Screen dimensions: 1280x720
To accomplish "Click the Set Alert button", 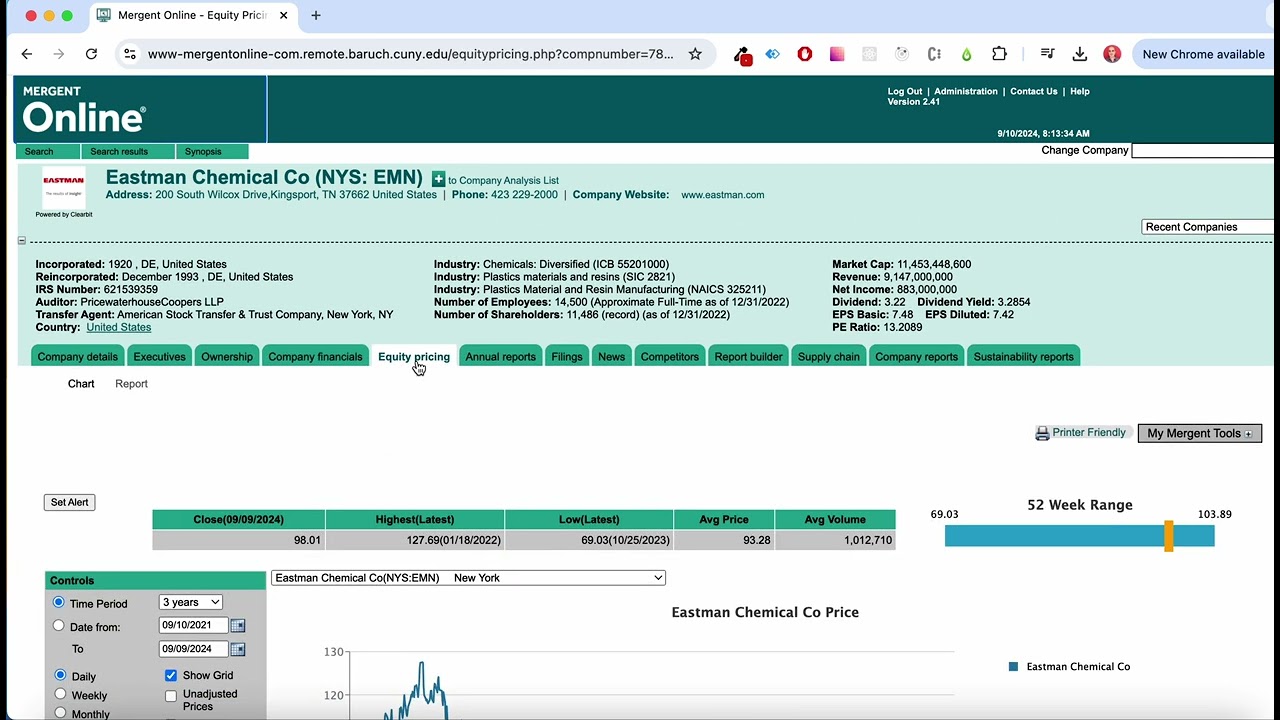I will tap(70, 502).
